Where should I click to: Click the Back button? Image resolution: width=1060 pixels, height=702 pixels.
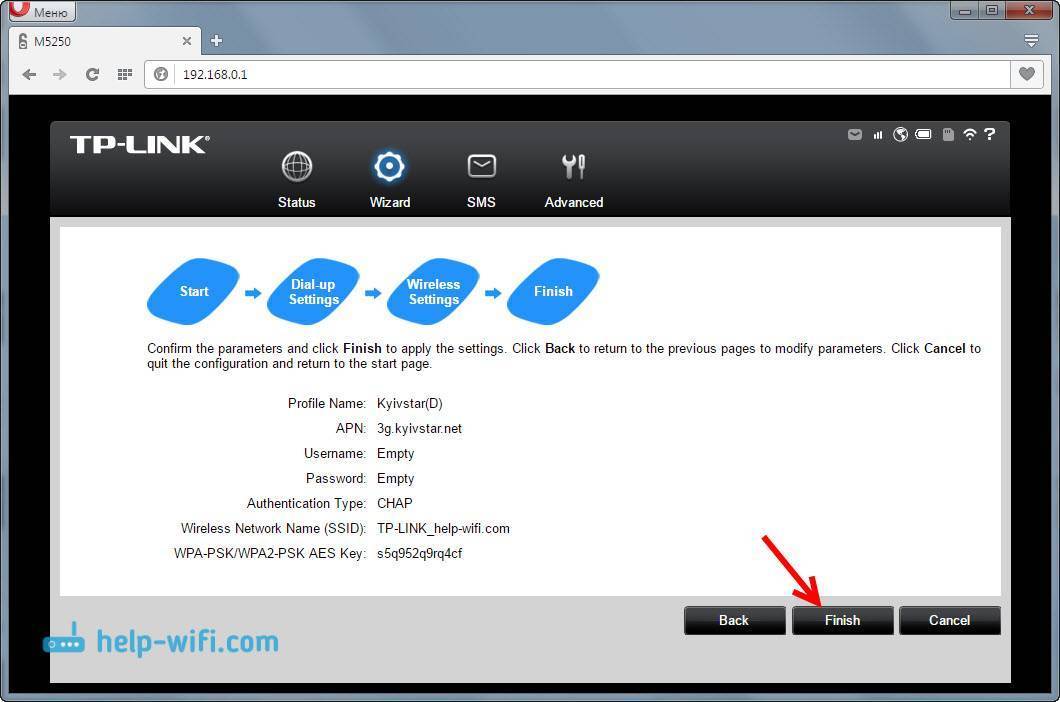coord(734,620)
